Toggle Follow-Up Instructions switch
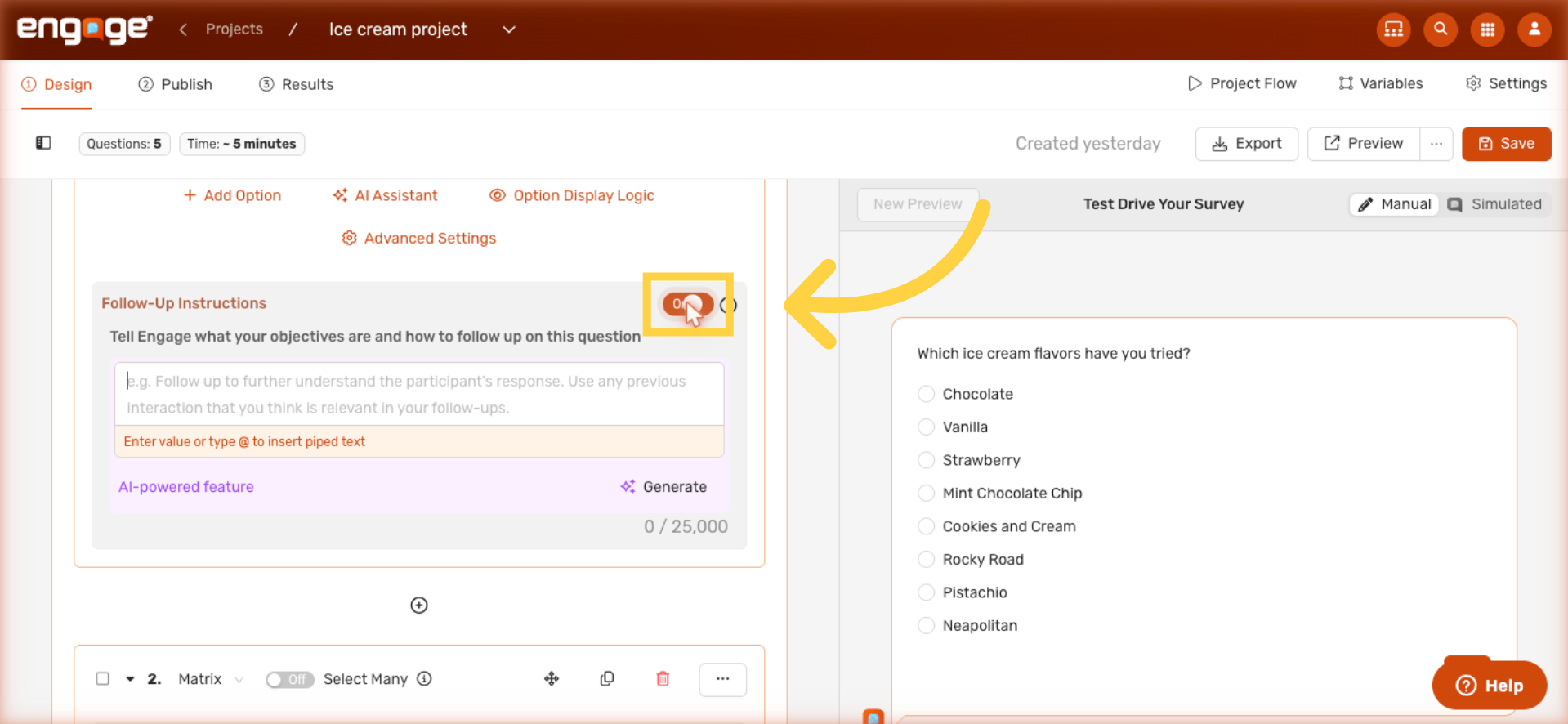Viewport: 1568px width, 724px height. 688,304
